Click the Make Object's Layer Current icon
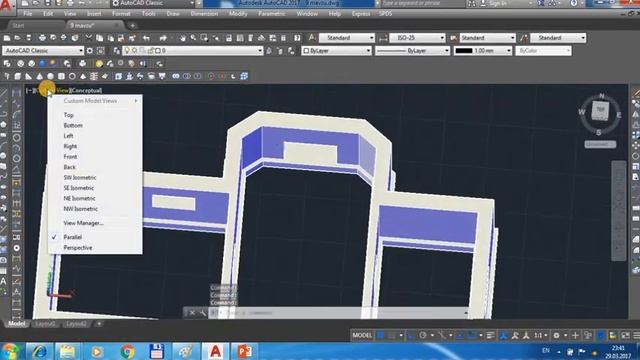This screenshot has height=360, width=640. [x=269, y=51]
